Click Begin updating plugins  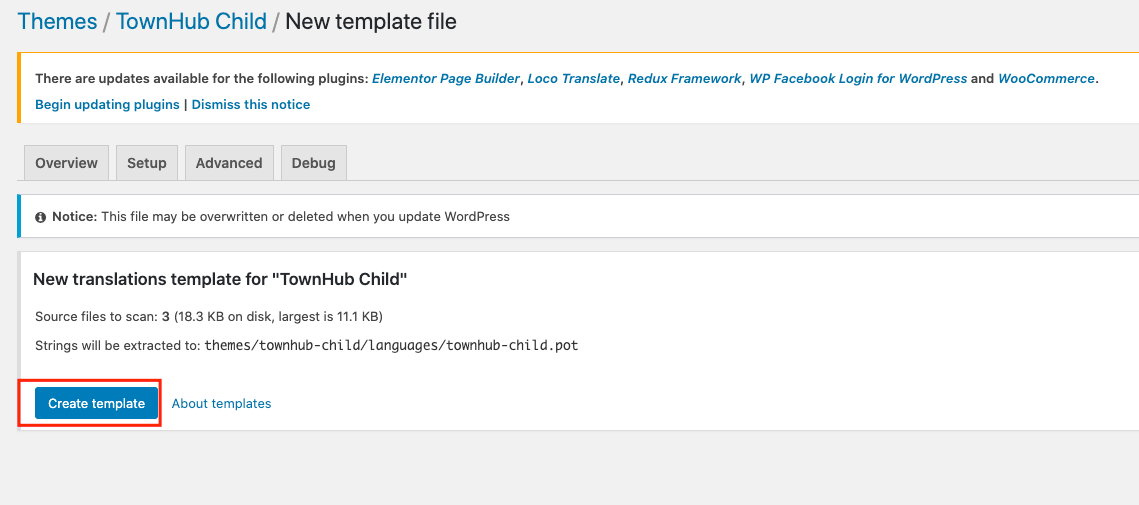107,105
